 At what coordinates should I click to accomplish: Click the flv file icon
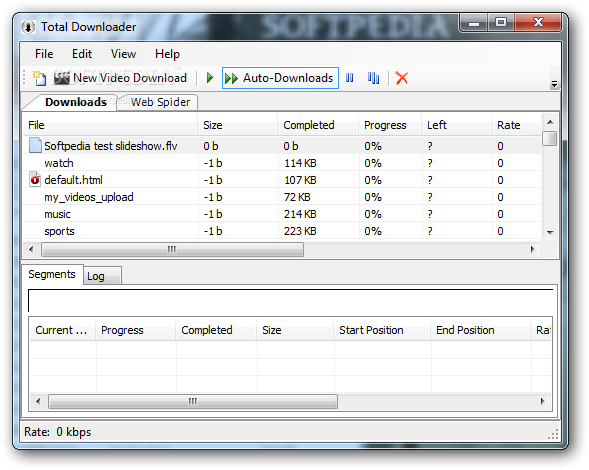(35, 145)
